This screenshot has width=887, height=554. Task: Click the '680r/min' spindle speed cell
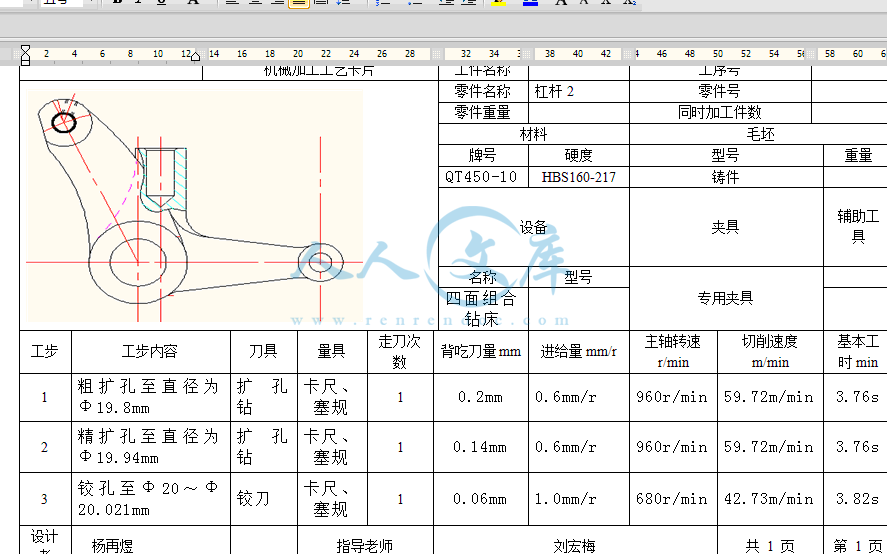(x=673, y=499)
